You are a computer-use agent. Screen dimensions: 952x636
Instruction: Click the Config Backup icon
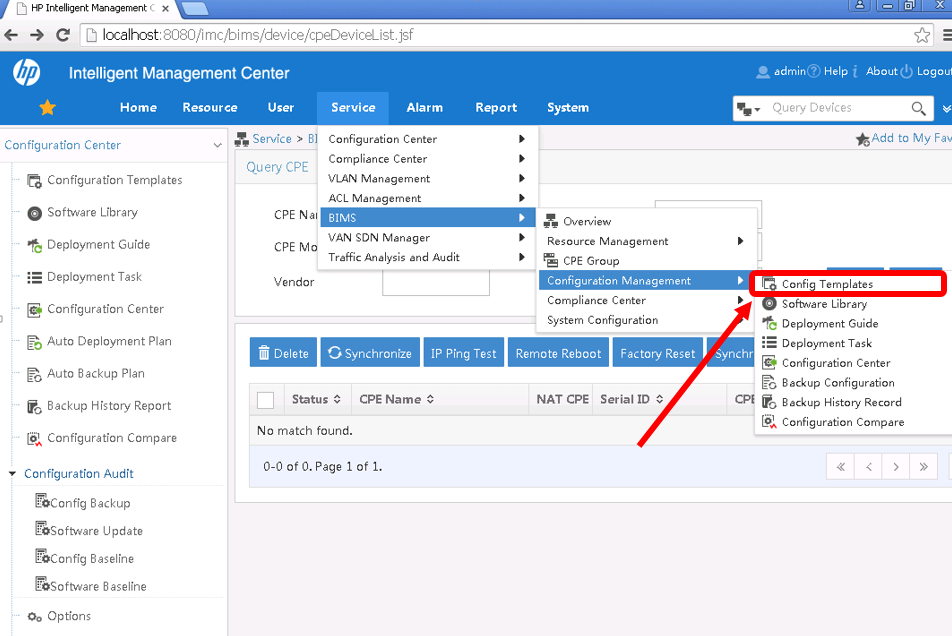[x=42, y=501]
